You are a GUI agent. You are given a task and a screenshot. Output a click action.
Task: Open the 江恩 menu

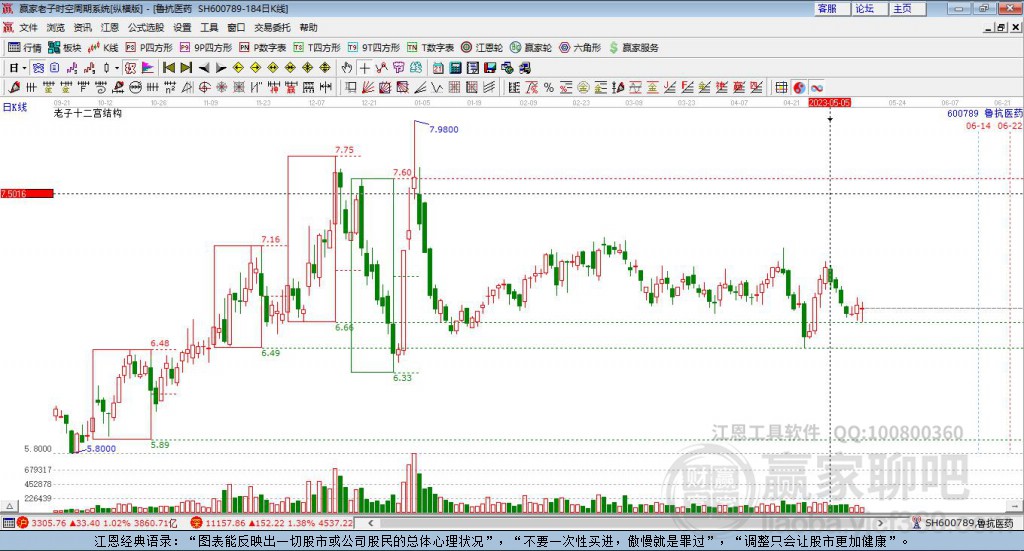point(110,27)
